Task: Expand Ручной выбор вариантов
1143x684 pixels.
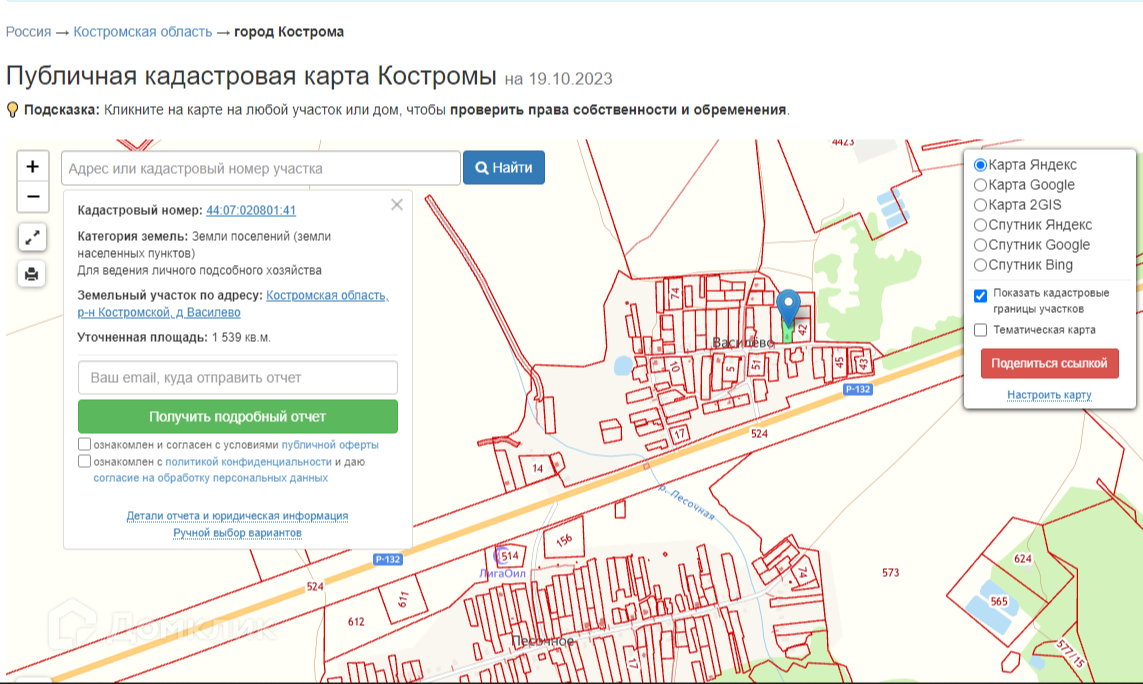Action: 237,533
